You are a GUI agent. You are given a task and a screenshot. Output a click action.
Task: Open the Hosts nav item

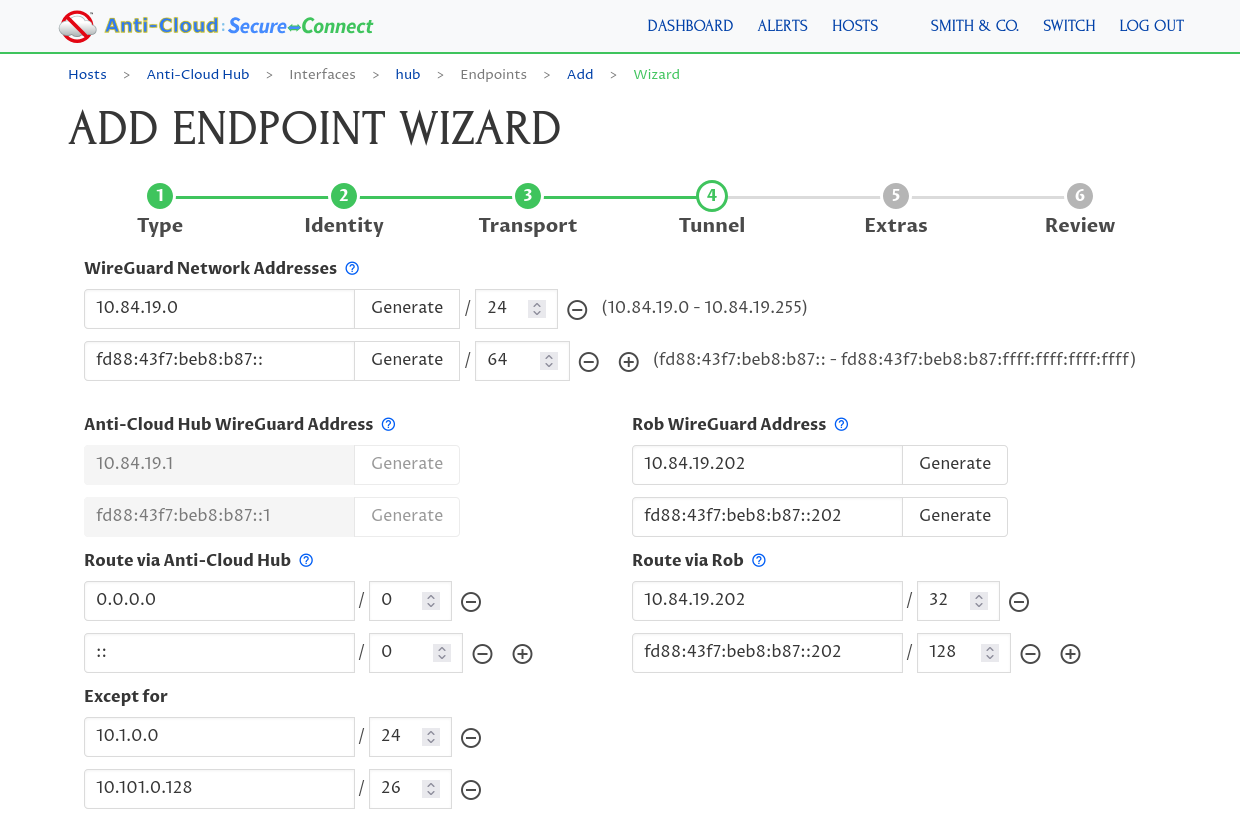[x=855, y=26]
